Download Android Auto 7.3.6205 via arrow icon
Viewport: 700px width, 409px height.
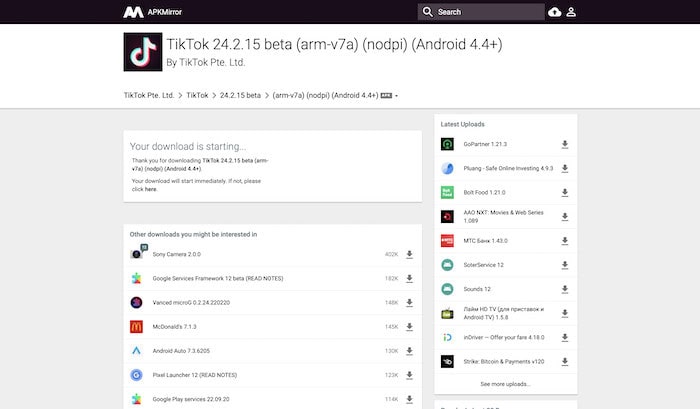(x=409, y=351)
